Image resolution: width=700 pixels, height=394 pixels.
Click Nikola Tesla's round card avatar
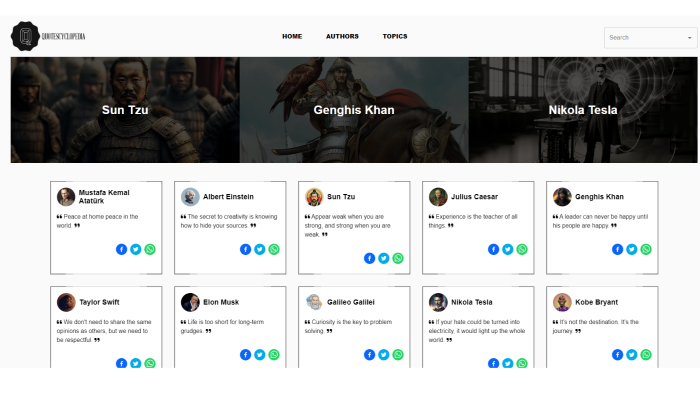(438, 302)
